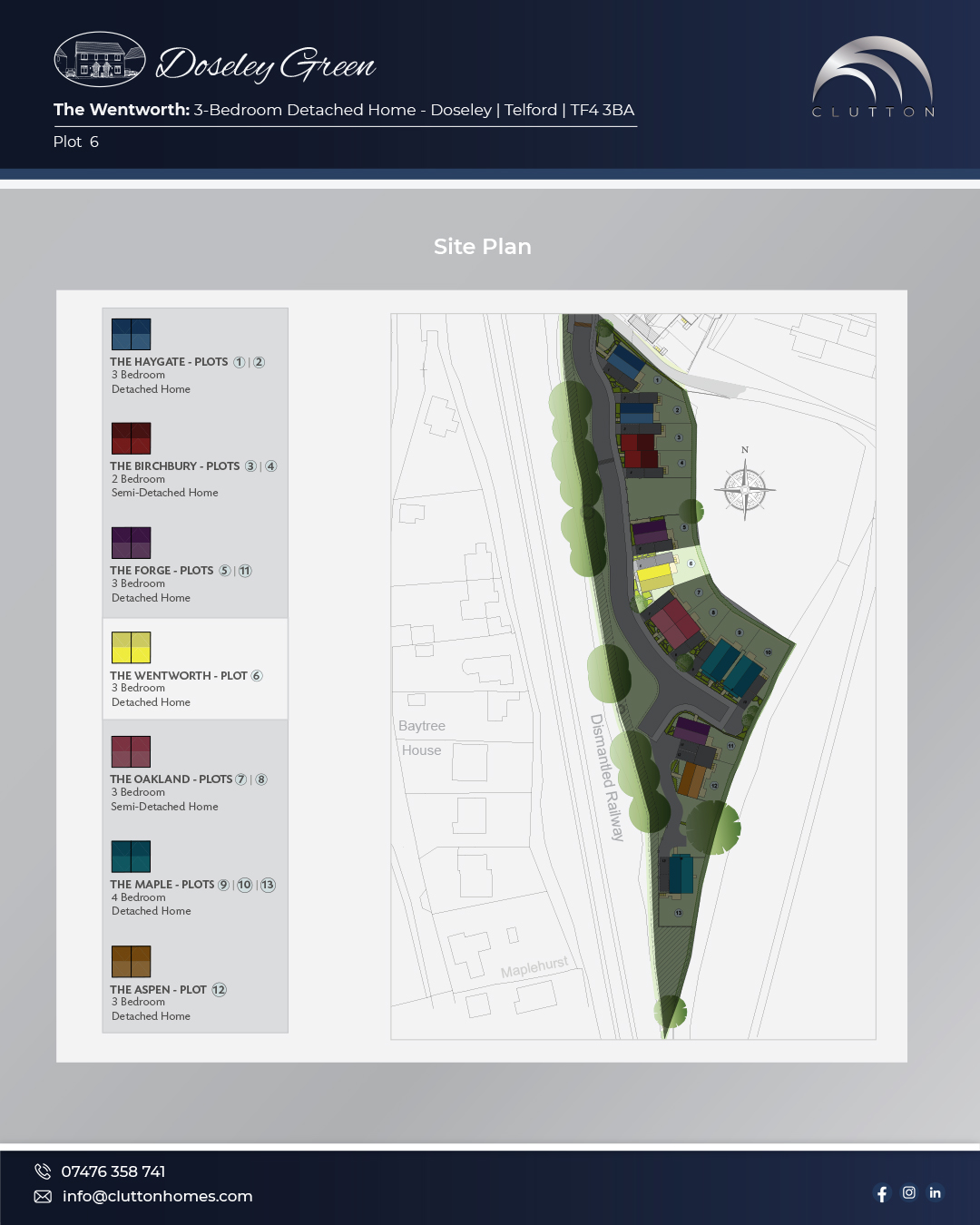Click the "Dismantled Railway" label on the map

(x=606, y=778)
